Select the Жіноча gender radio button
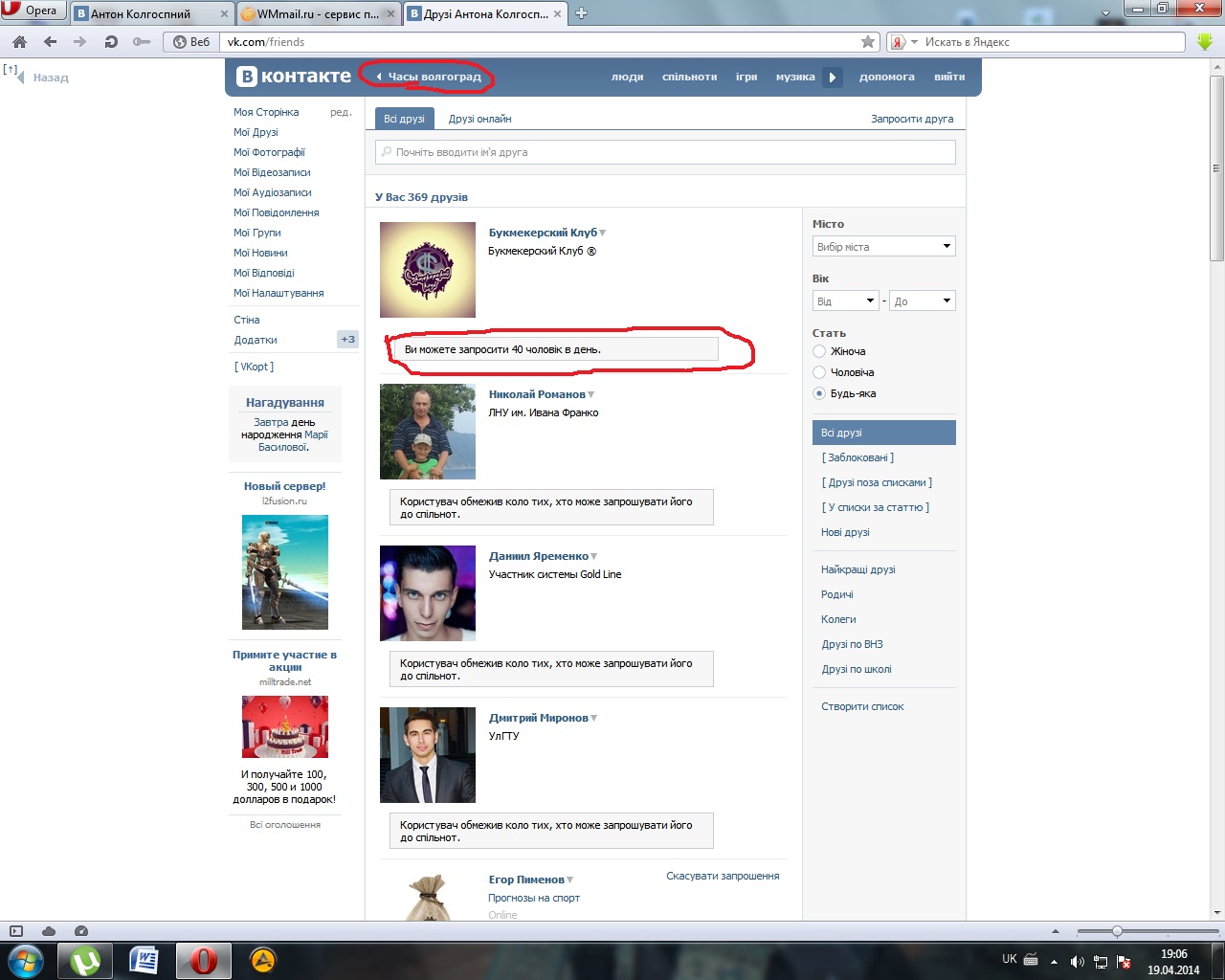Viewport: 1225px width, 980px height. pyautogui.click(x=819, y=351)
